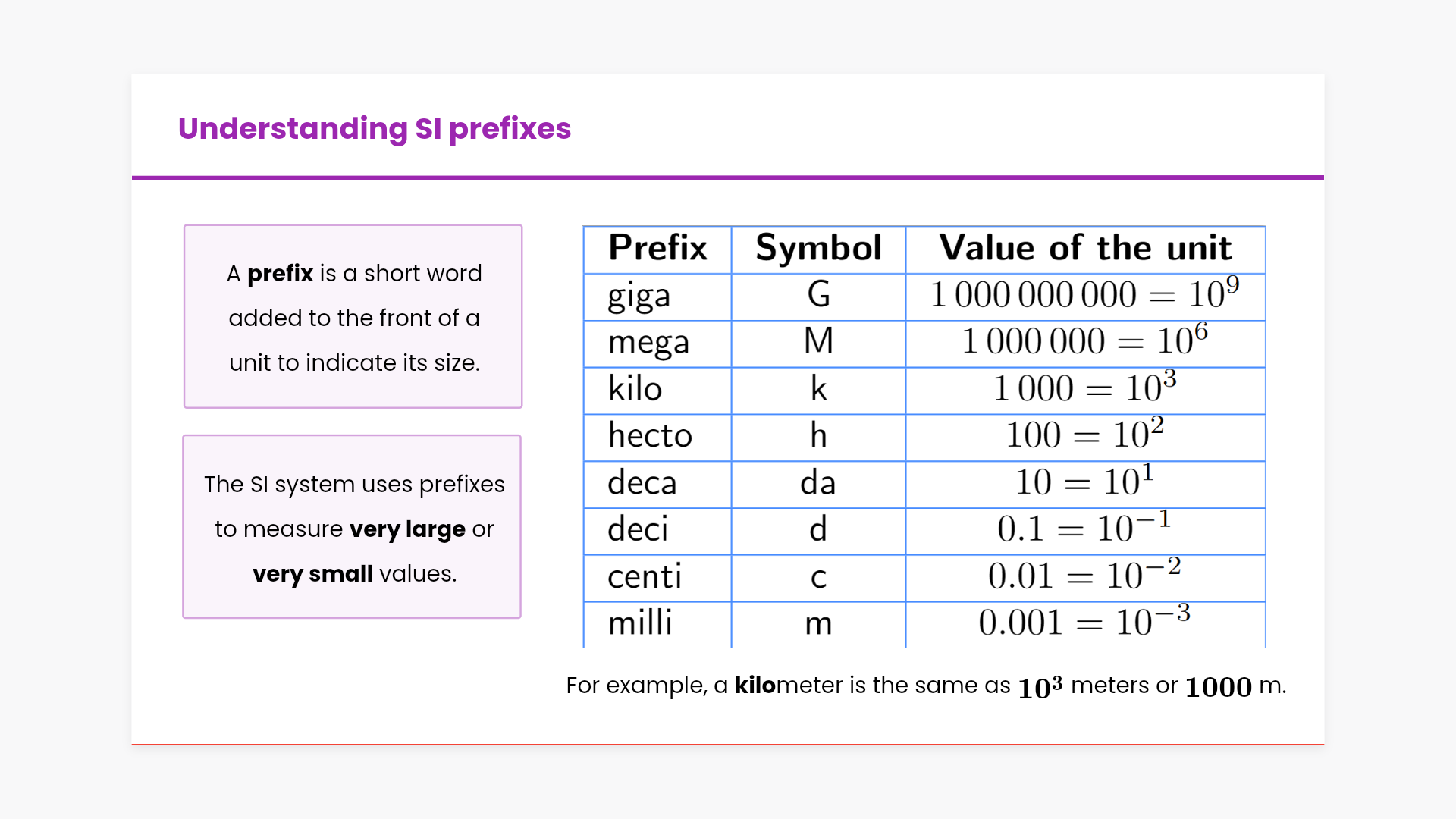Click the bold word 'prefix' in the definition

point(280,273)
